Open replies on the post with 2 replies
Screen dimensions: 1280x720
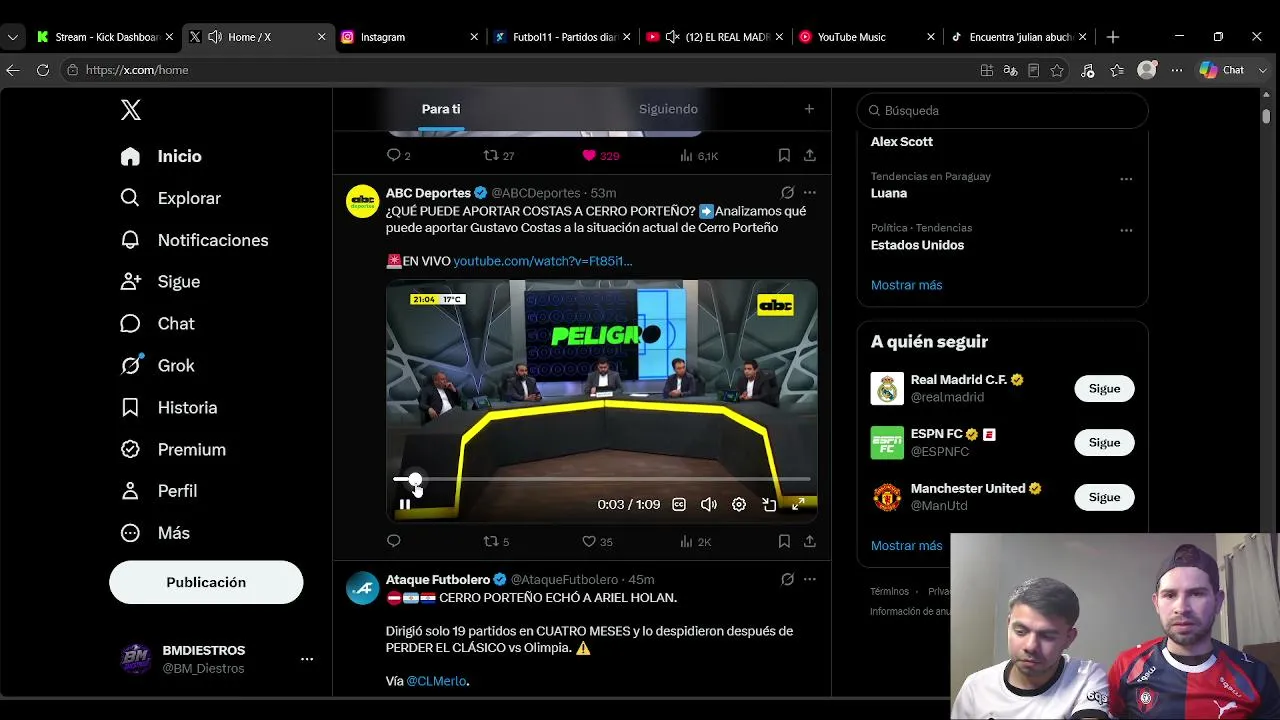click(399, 155)
